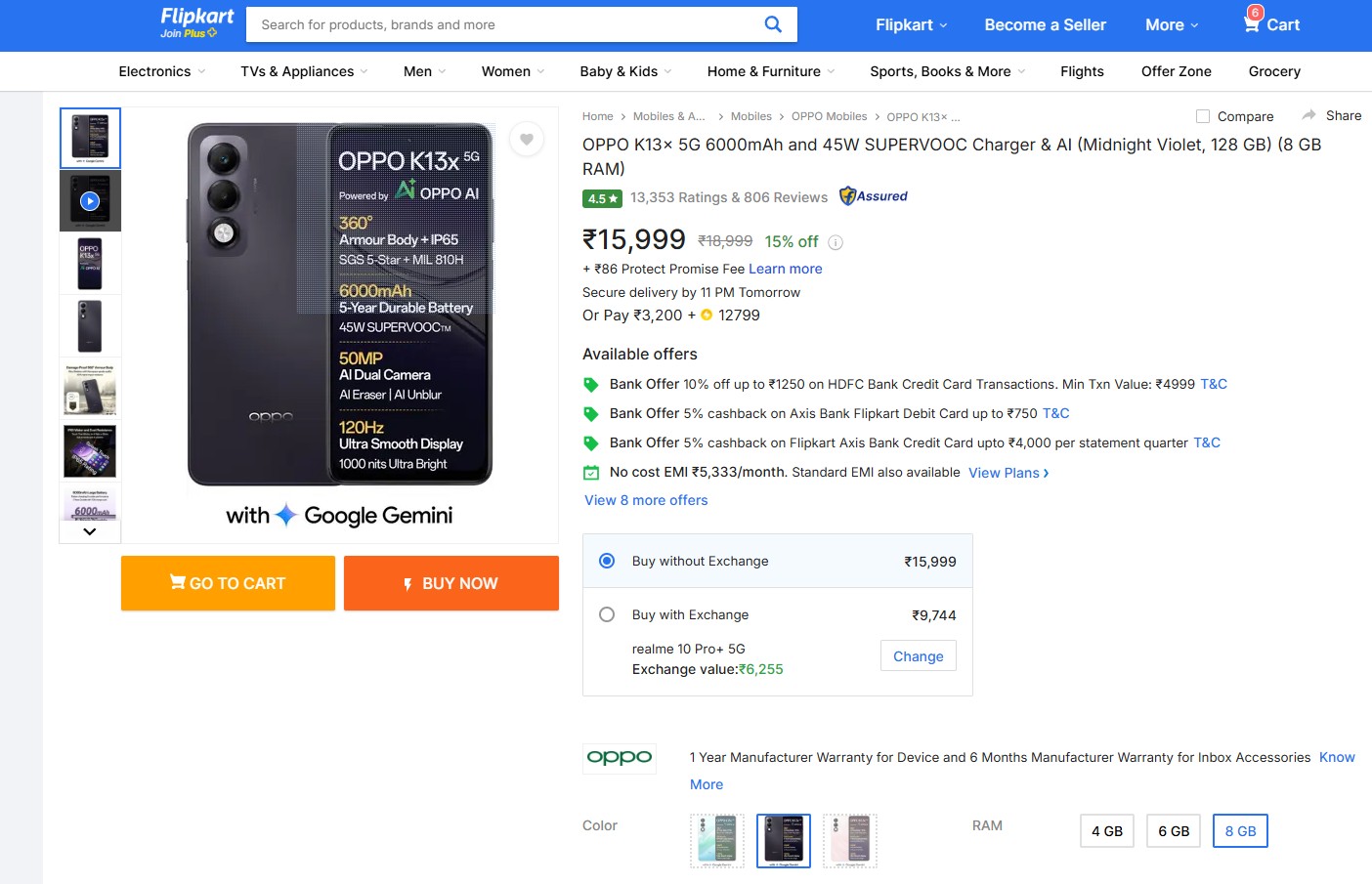
Task: Open the shopping cart icon
Action: point(1252,23)
